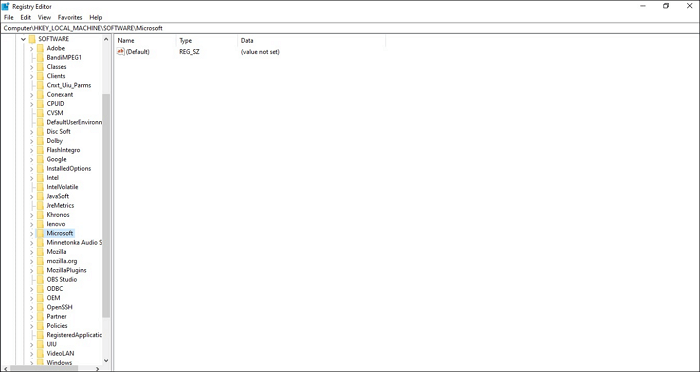Select the OpenSSH key
Screen dimensions: 700x372
59,307
